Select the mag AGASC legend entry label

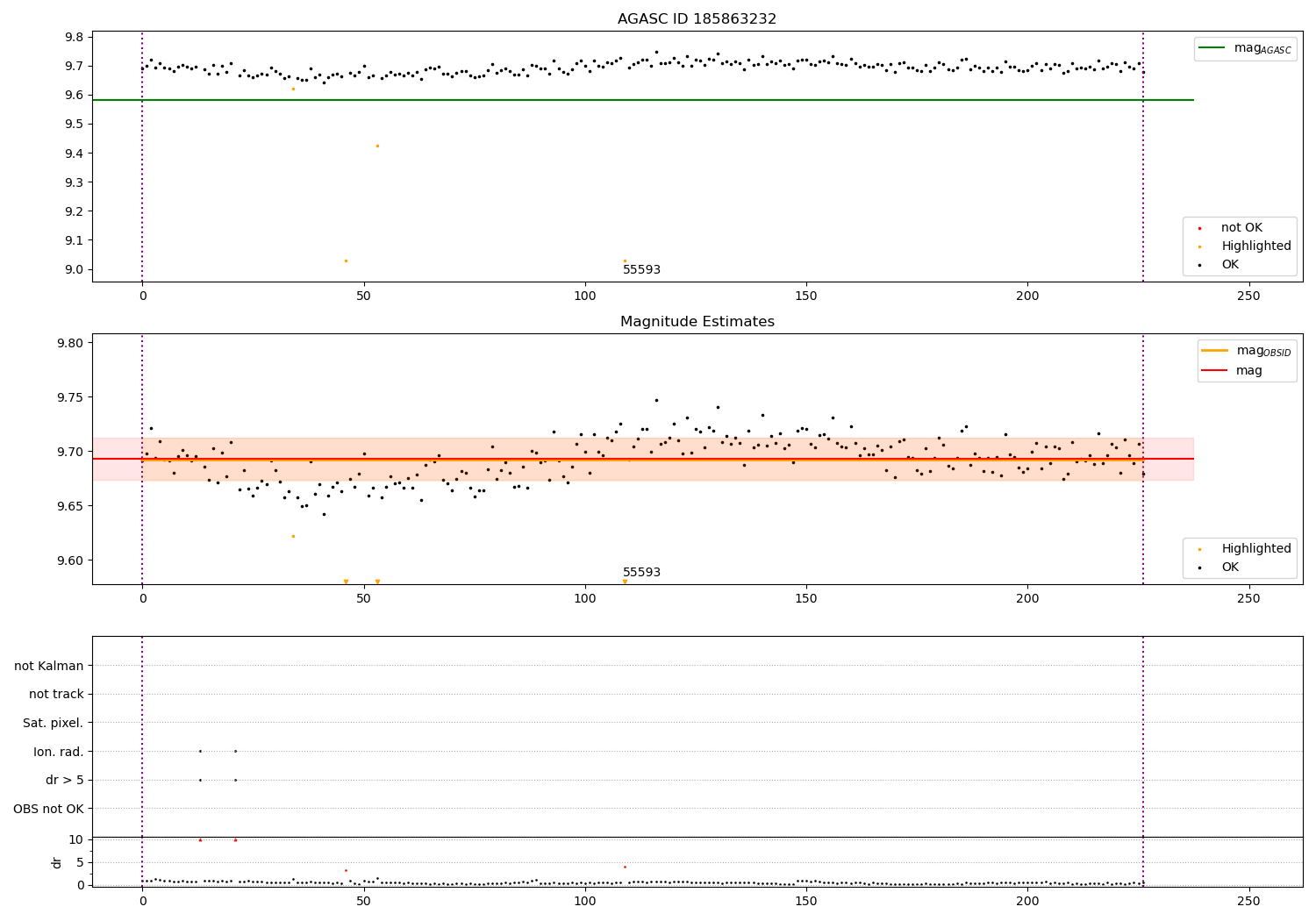coord(1262,49)
